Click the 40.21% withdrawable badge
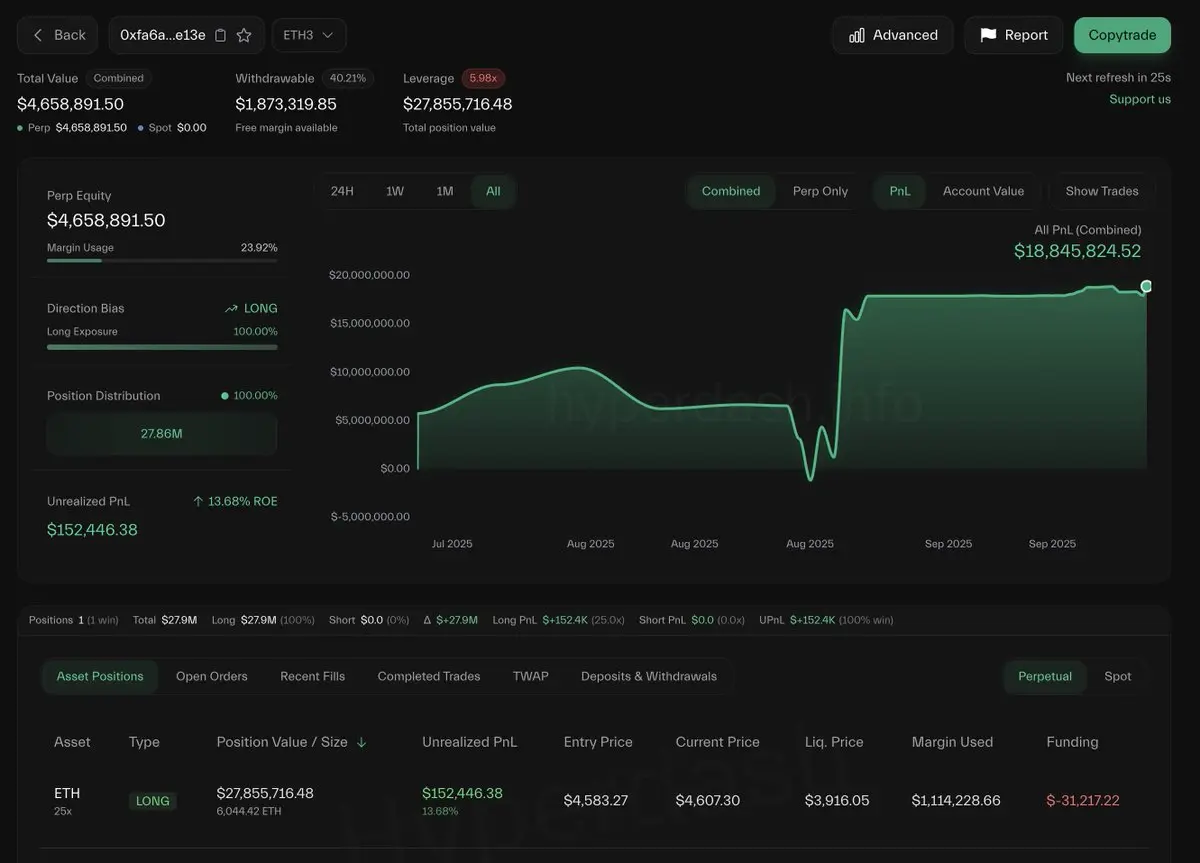The image size is (1200, 863). click(348, 78)
